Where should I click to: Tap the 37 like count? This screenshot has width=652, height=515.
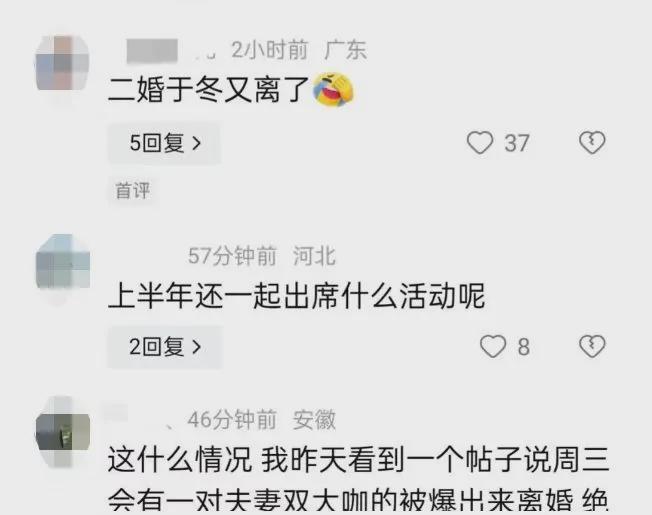click(517, 143)
